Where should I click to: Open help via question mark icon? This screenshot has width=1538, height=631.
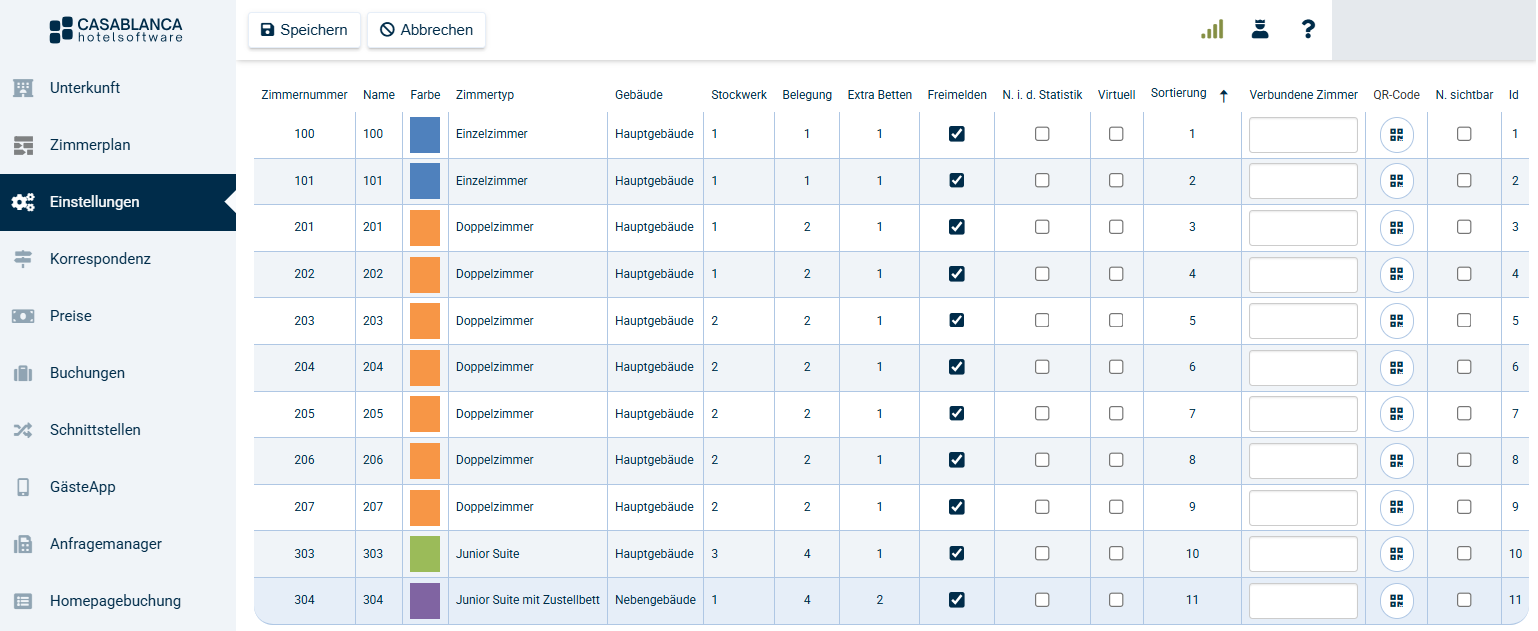click(1307, 30)
